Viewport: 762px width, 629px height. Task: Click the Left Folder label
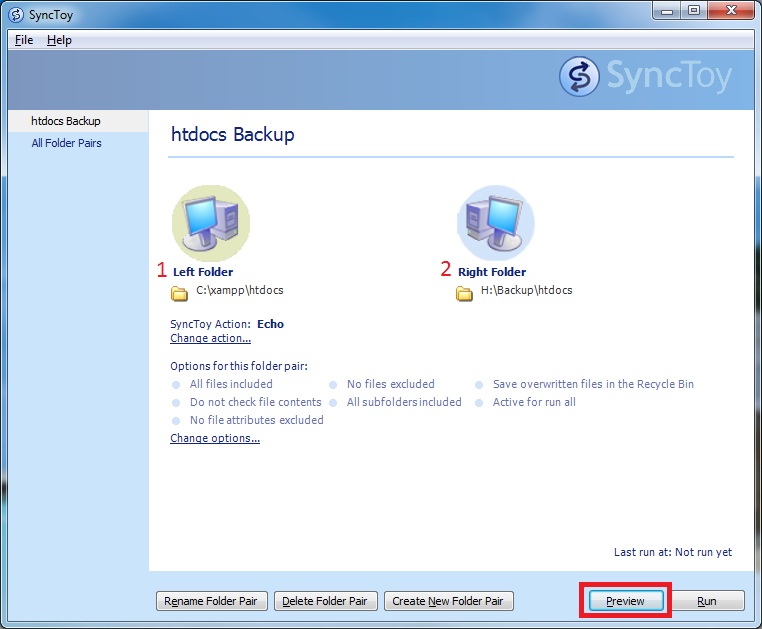point(203,272)
